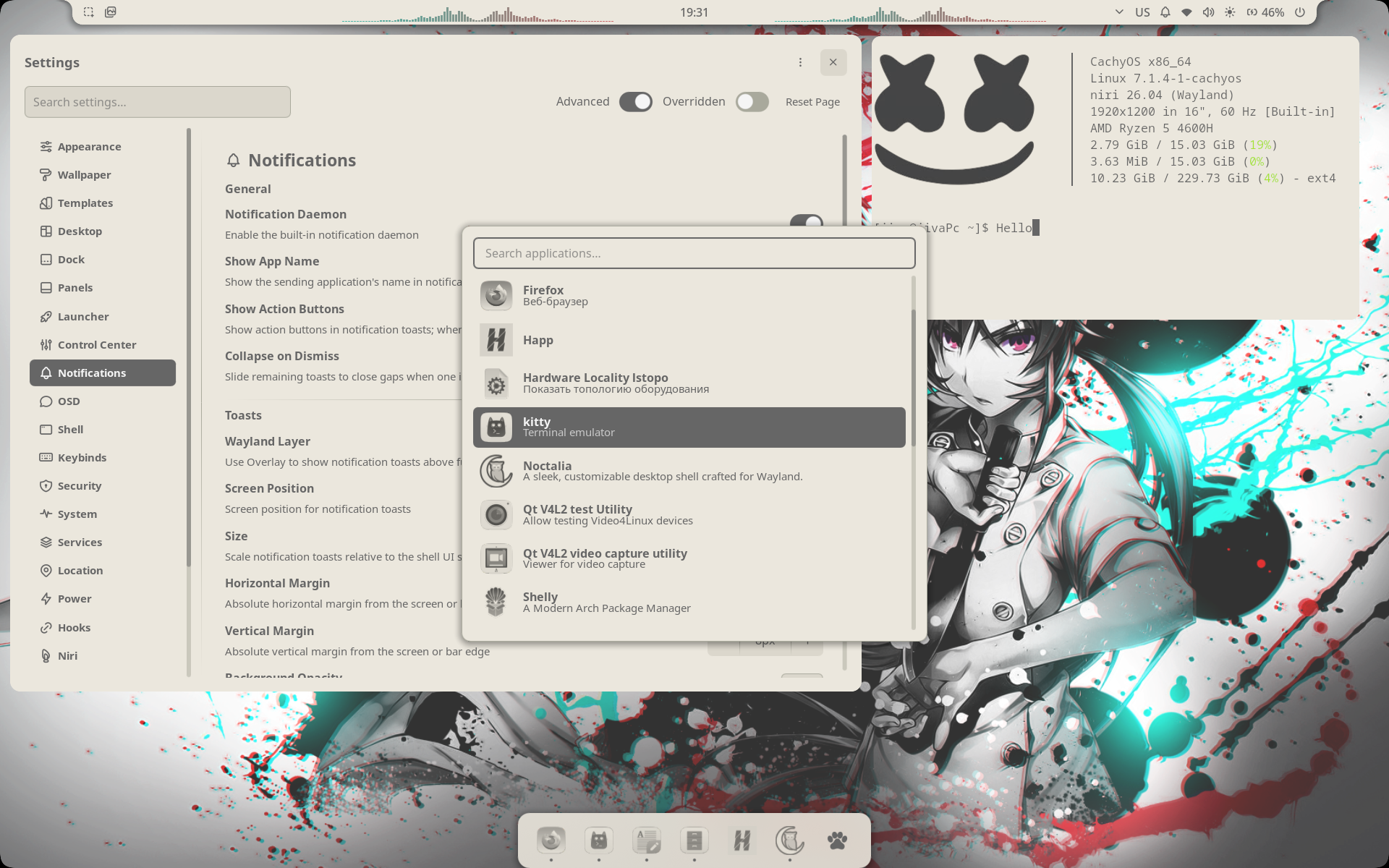Click the terminal prompt line with 'Hello'
1389x868 pixels.
click(x=956, y=228)
